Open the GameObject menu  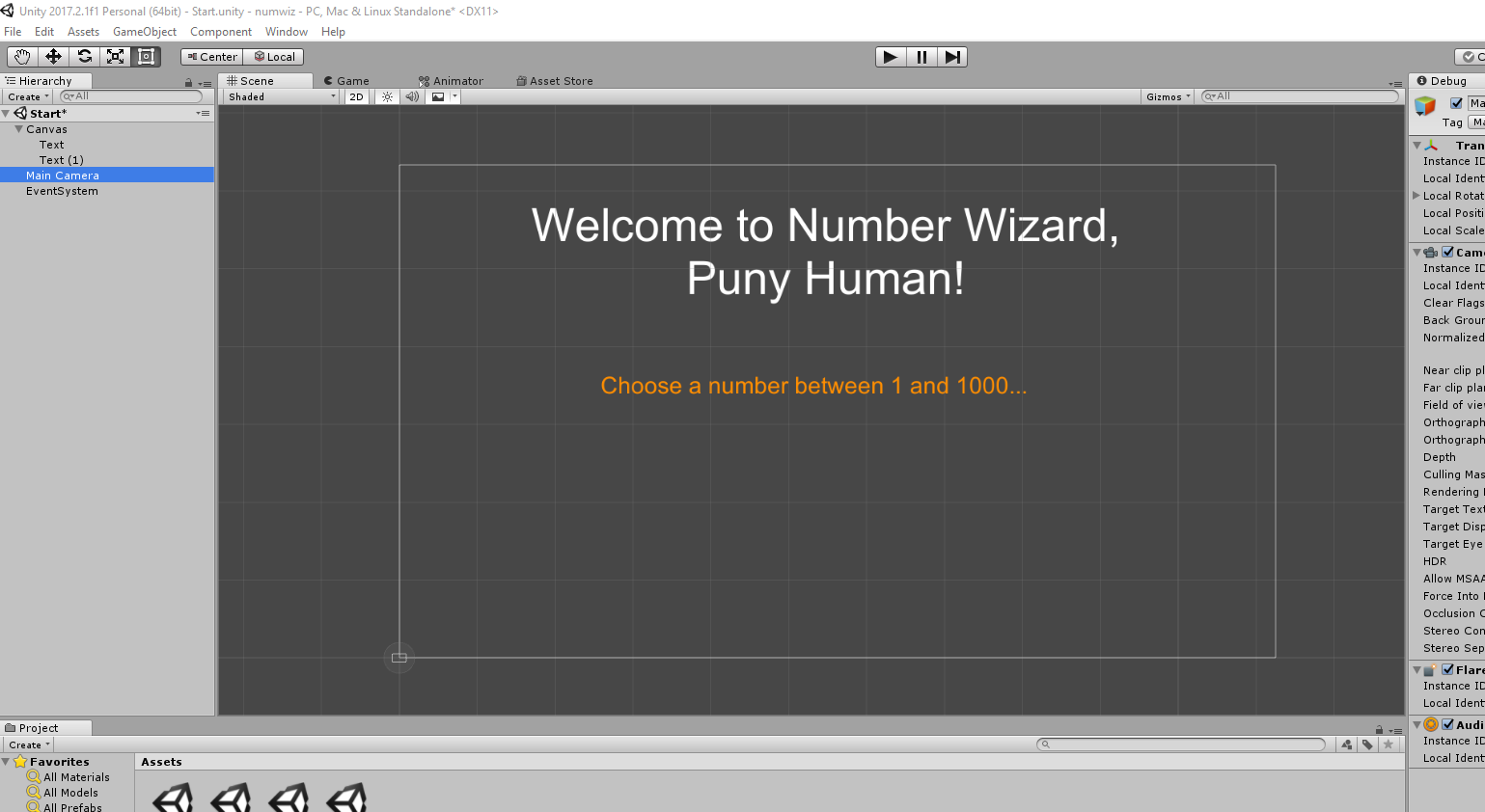click(x=145, y=32)
